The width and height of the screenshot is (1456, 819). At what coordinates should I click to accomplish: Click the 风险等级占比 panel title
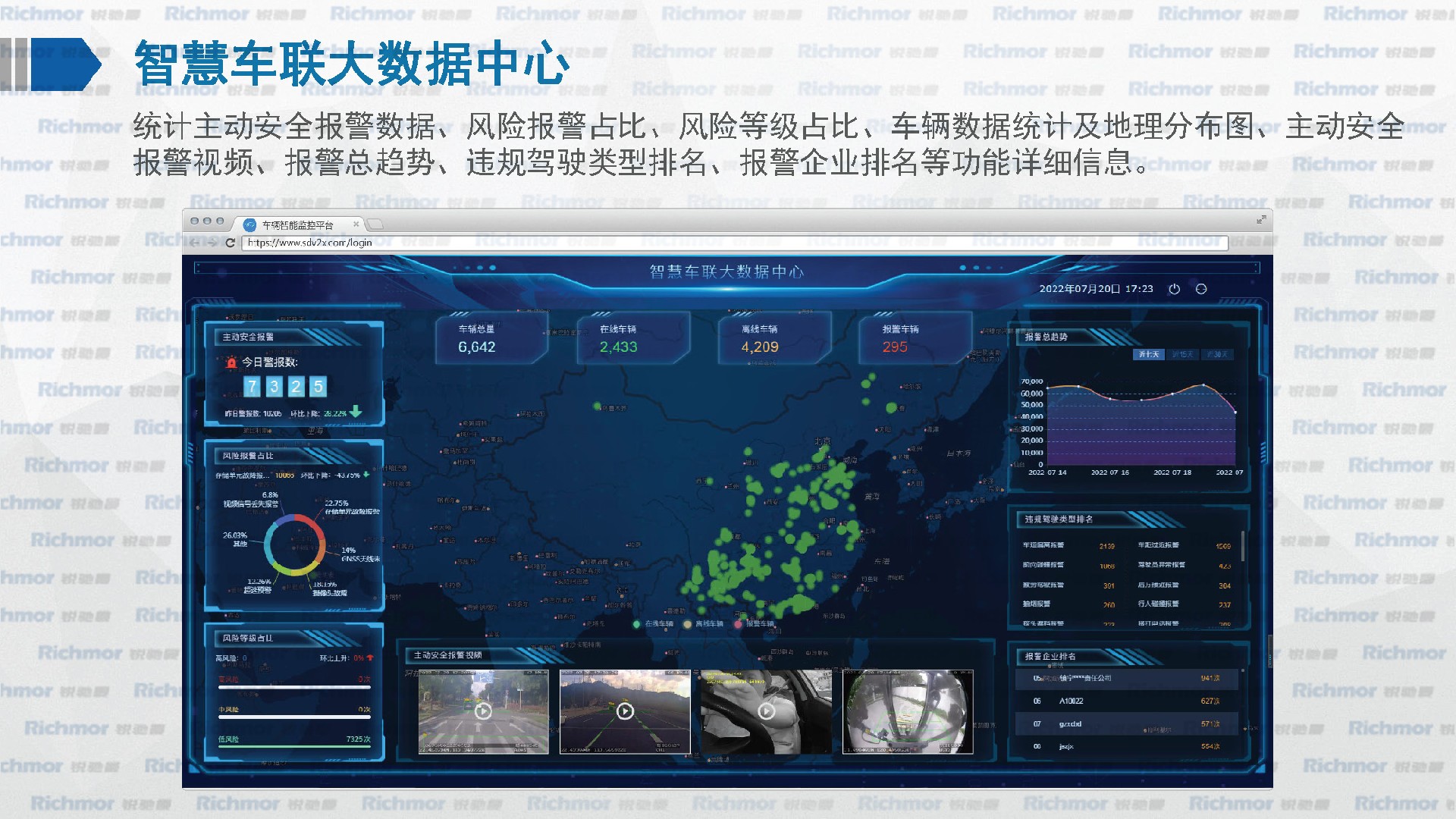click(248, 638)
